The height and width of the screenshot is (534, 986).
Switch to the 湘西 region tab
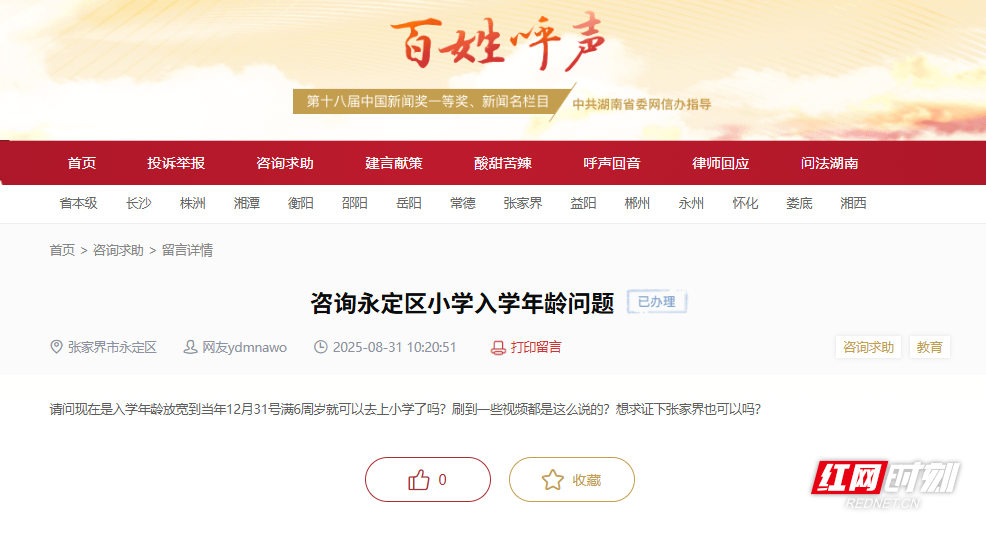pyautogui.click(x=853, y=203)
